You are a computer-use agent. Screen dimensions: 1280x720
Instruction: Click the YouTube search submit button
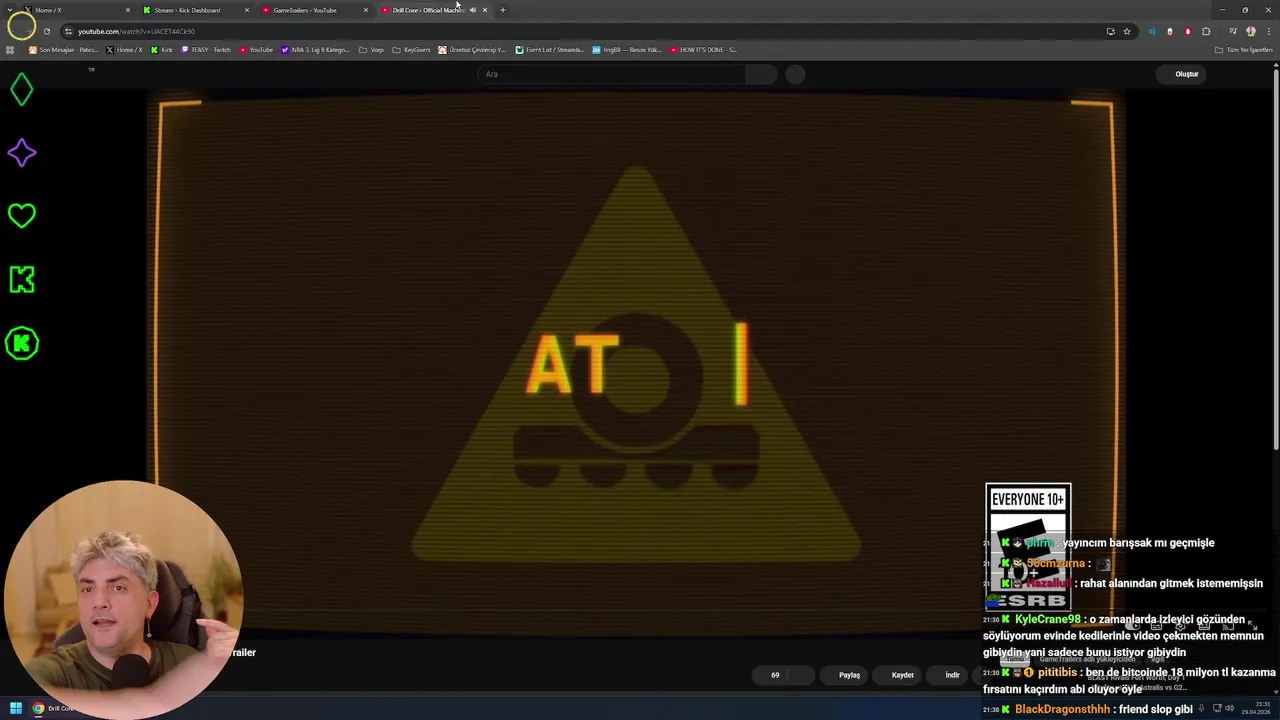click(x=761, y=74)
